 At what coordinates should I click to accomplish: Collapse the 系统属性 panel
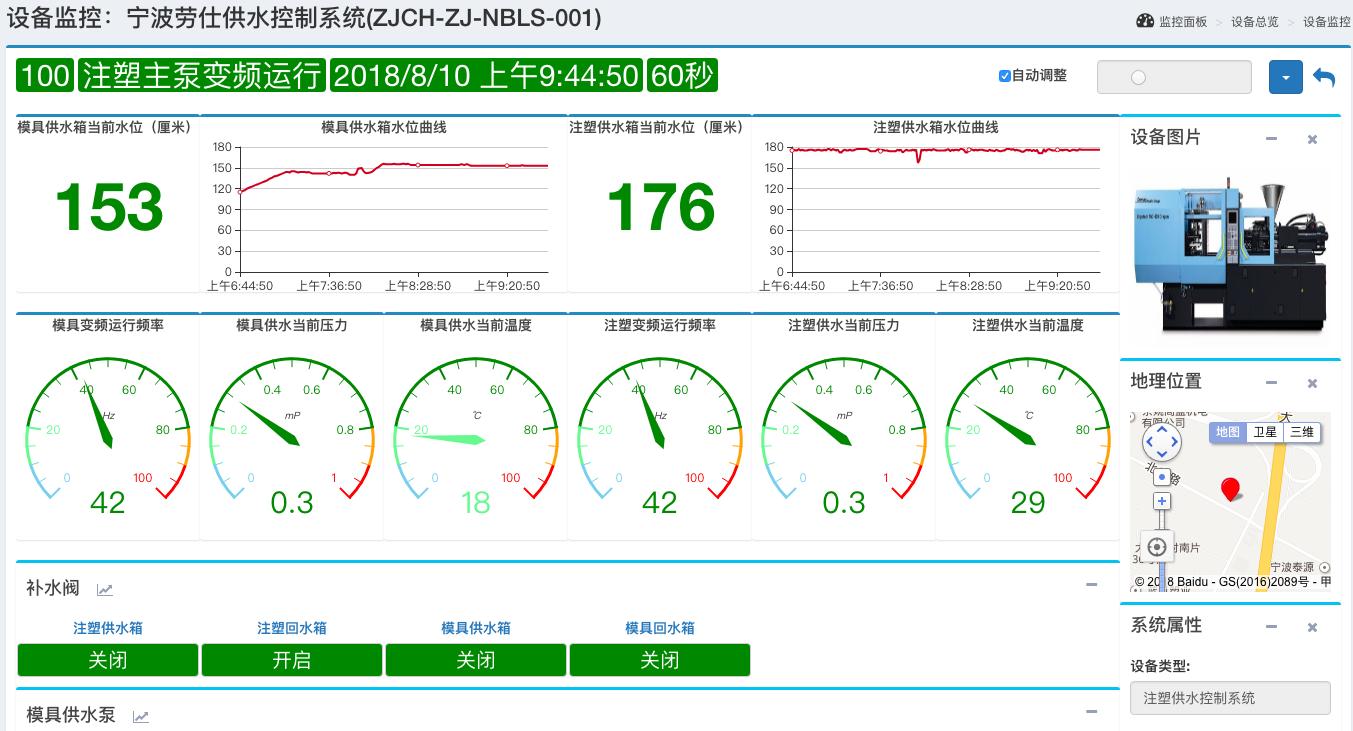1271,627
